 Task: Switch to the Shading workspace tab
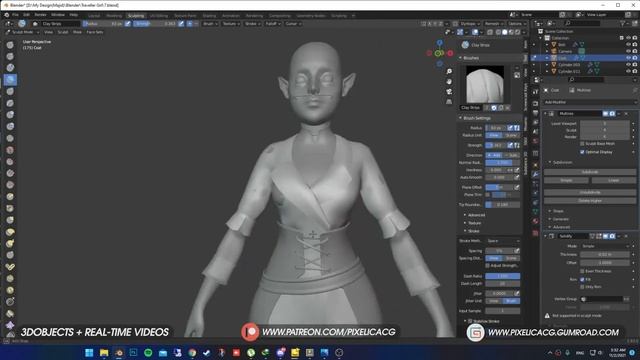[209, 16]
